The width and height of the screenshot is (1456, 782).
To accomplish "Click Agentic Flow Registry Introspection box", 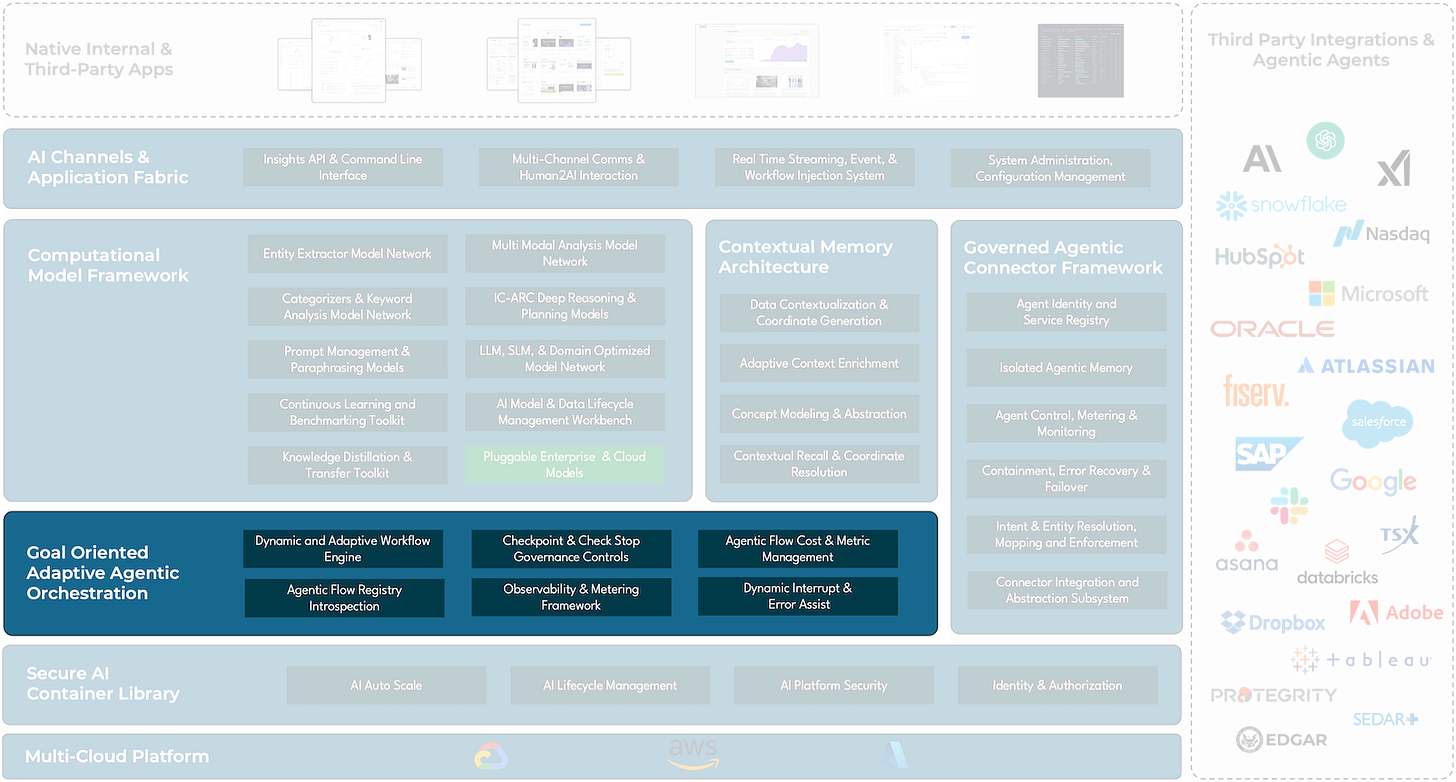I will [x=344, y=598].
